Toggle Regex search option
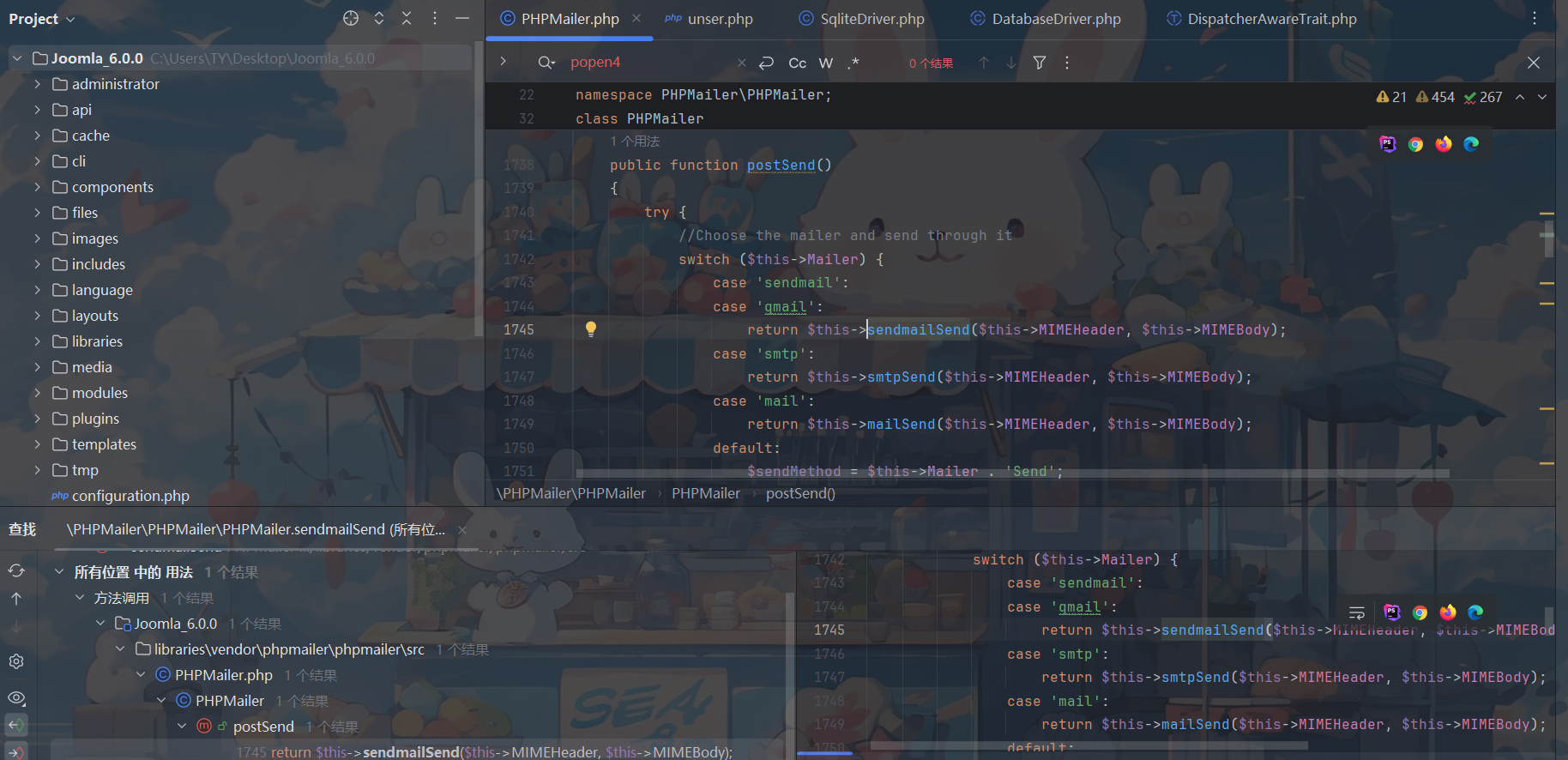This screenshot has height=760, width=1568. point(853,63)
